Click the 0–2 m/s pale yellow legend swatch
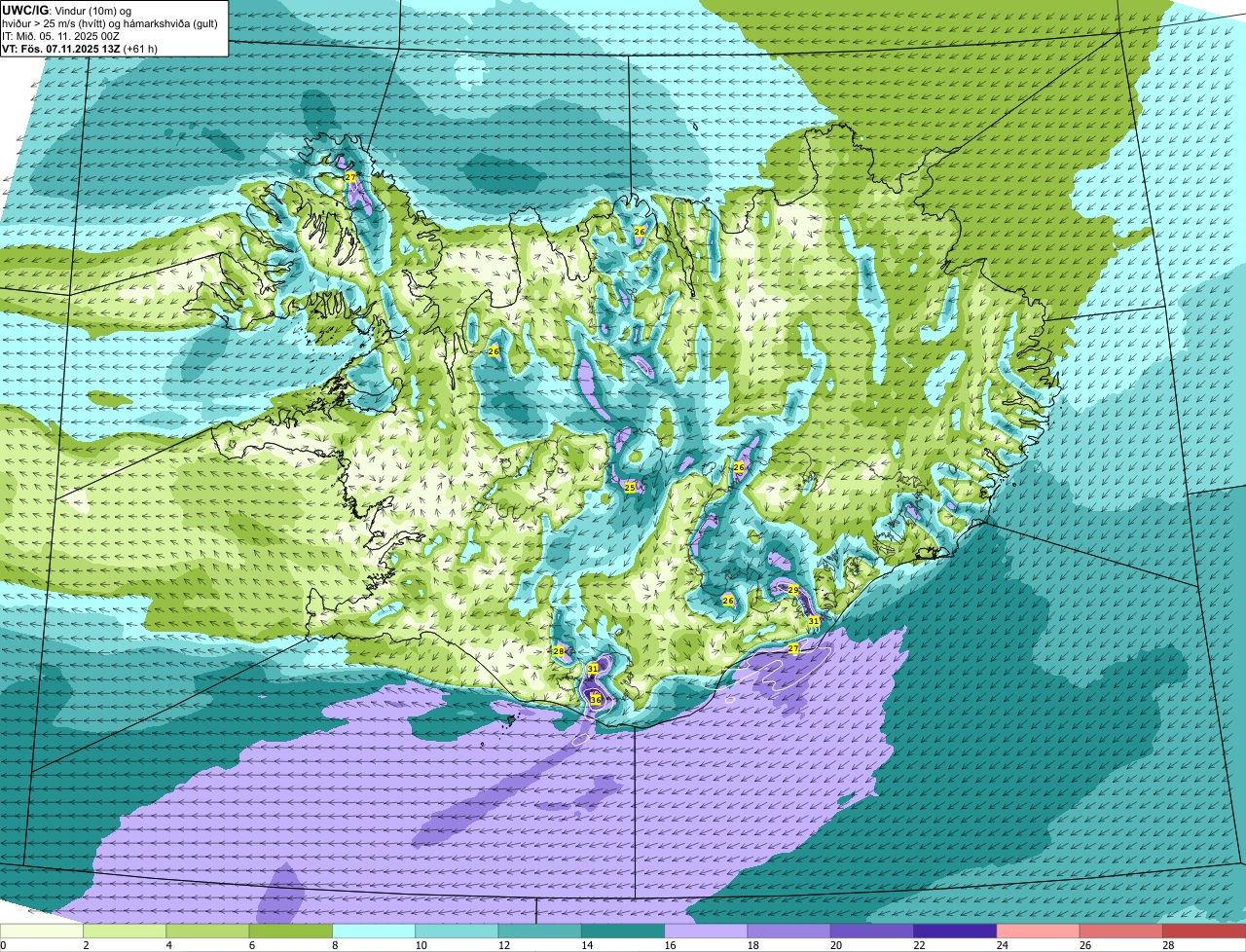This screenshot has width=1246, height=952. pos(42,931)
